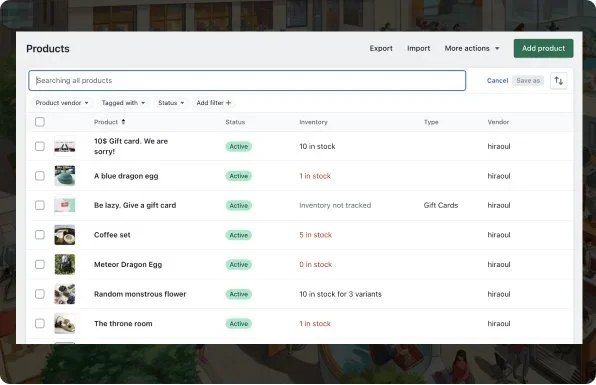Open the blue dragon egg thumbnail
Image resolution: width=596 pixels, height=385 pixels.
(x=65, y=176)
